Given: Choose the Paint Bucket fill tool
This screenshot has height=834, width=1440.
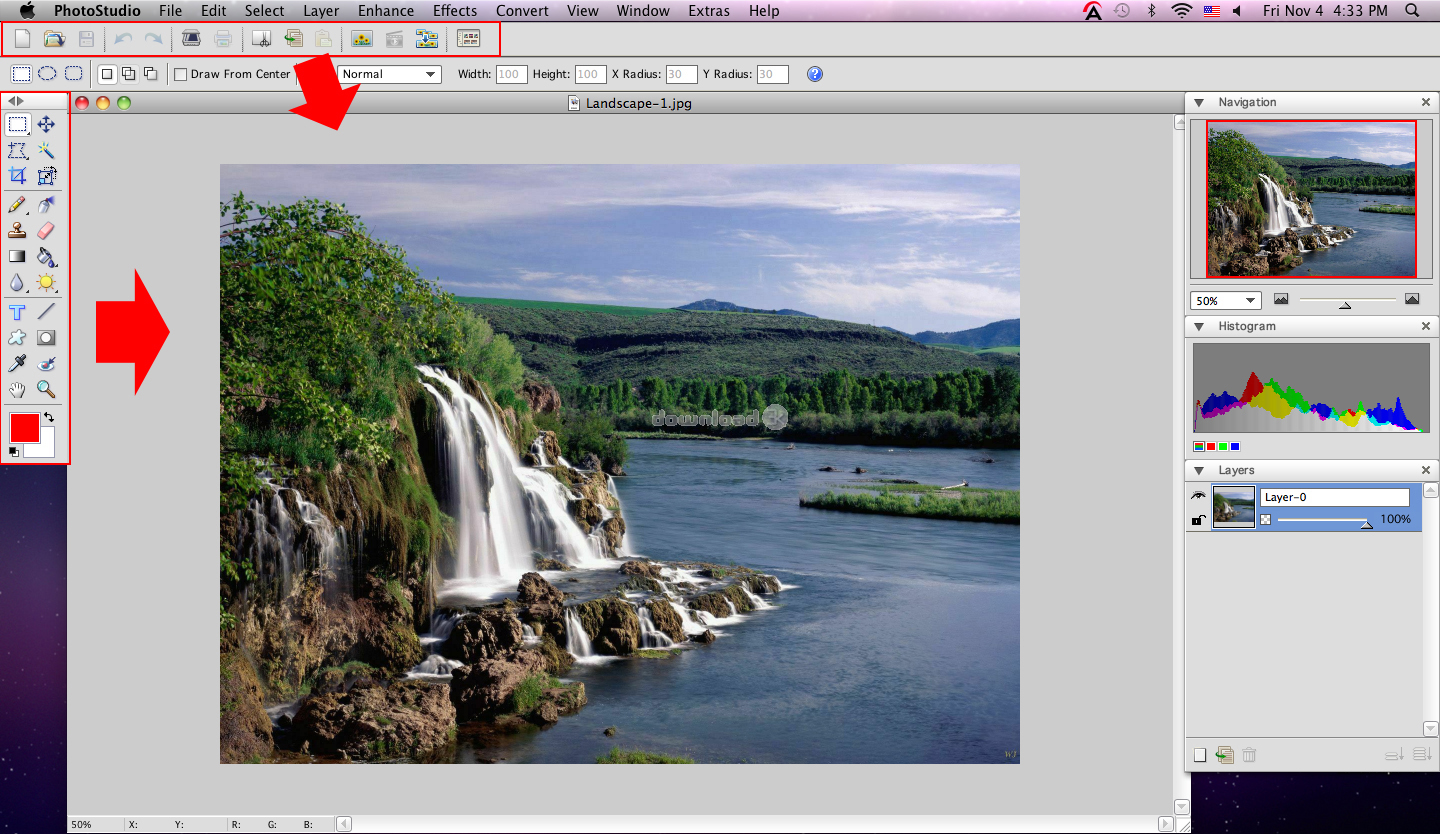Looking at the screenshot, I should click(46, 257).
